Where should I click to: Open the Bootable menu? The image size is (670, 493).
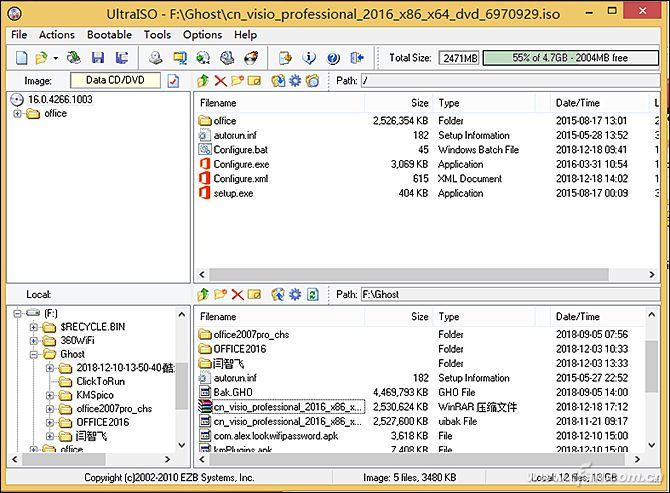[x=109, y=35]
